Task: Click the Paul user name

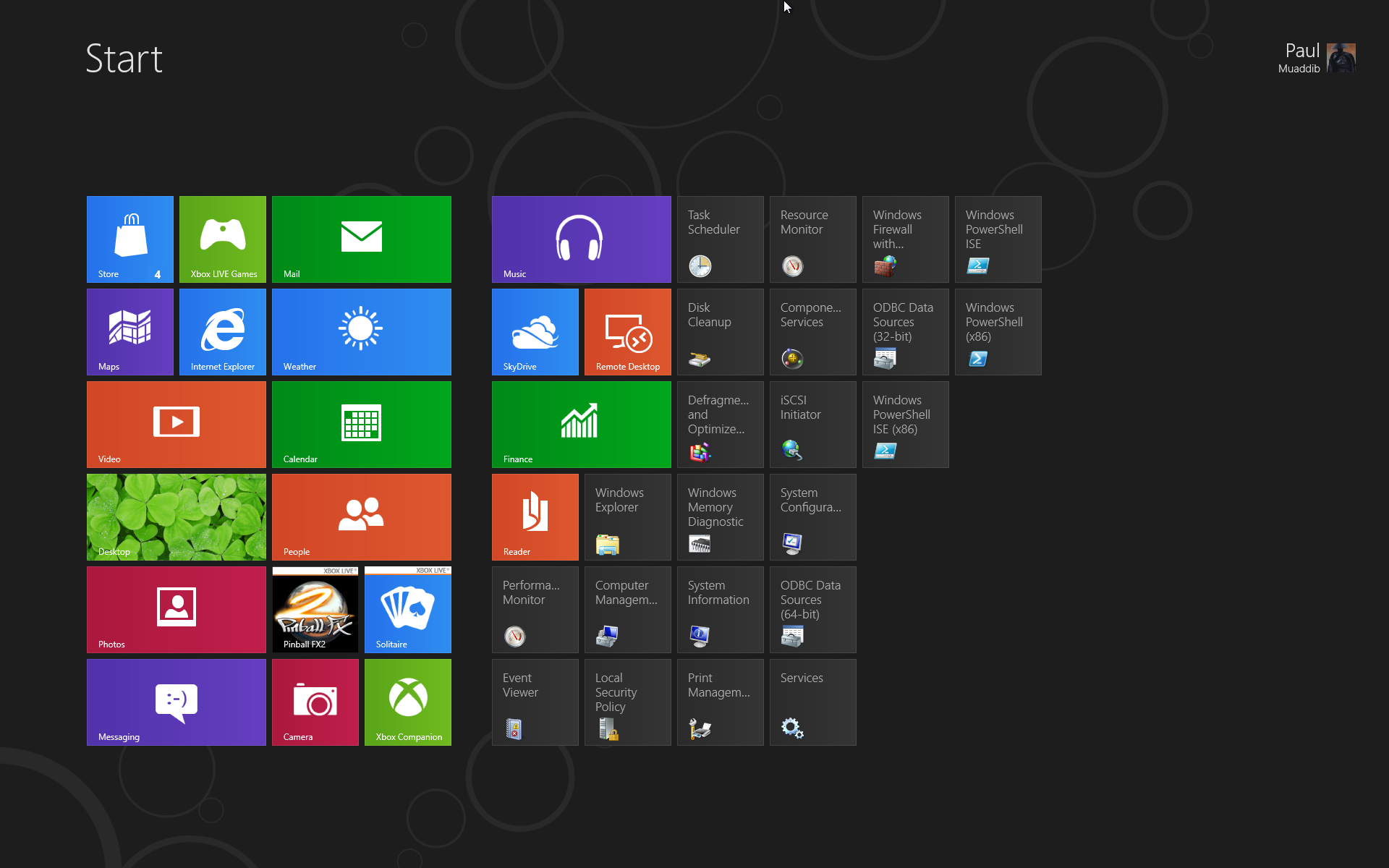Action: tap(1302, 51)
